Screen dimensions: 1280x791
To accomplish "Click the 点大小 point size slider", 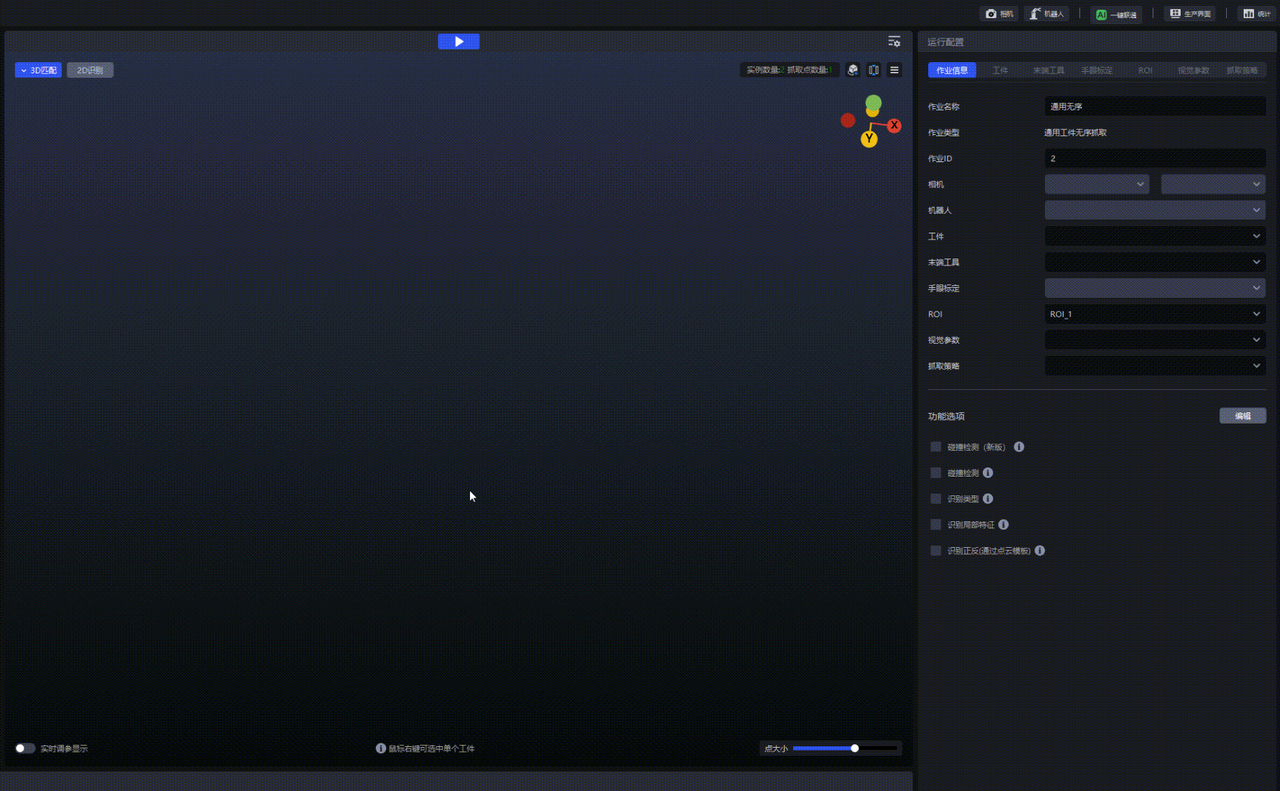I will point(845,748).
